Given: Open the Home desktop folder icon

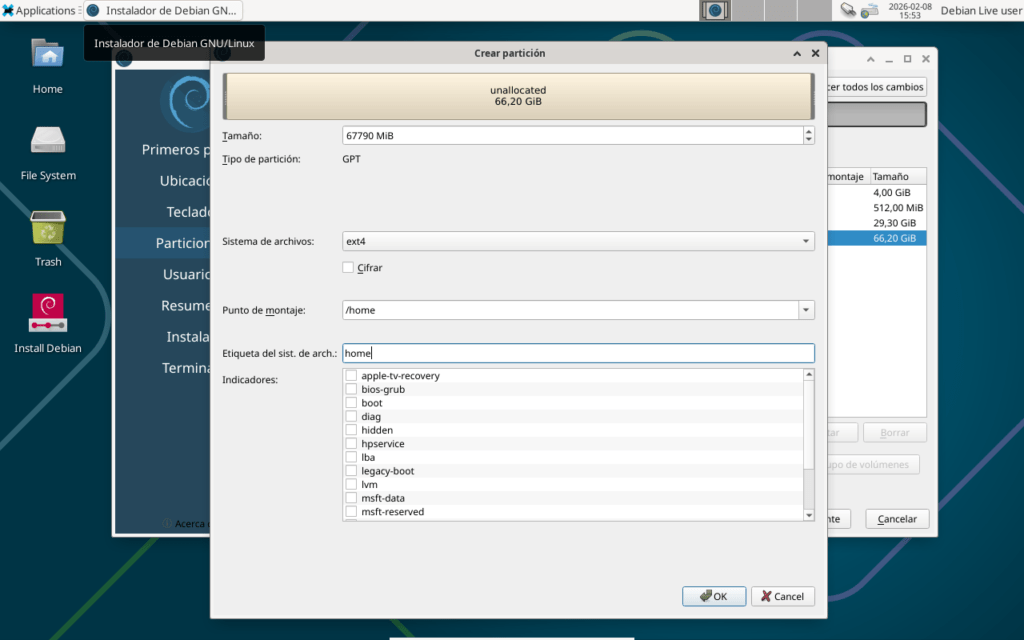Looking at the screenshot, I should click(47, 54).
